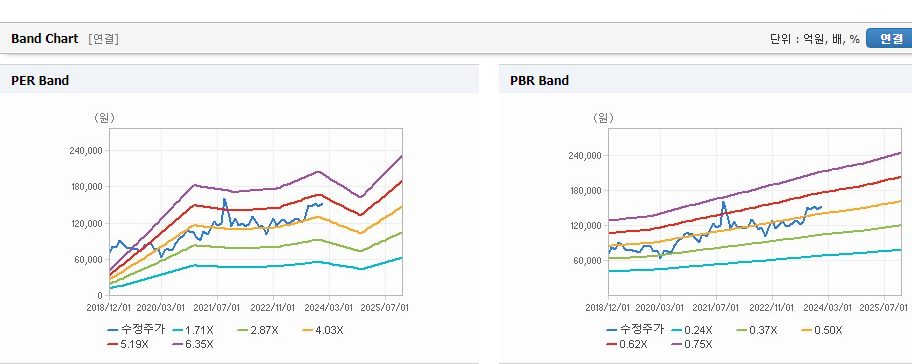
Task: Click the PER Band 2025/07/01 x-axis label
Action: tap(386, 307)
